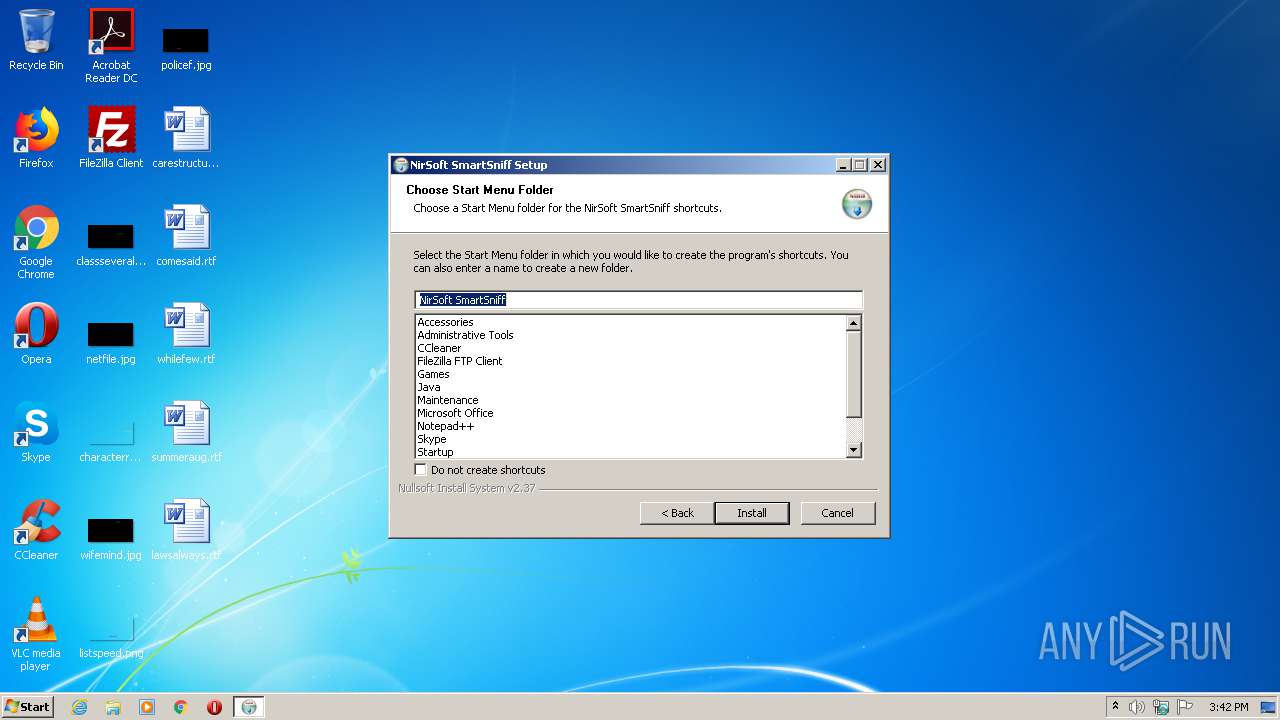Screen dimensions: 1280x720
Task: Open Action Center flag tray icon
Action: click(1185, 707)
